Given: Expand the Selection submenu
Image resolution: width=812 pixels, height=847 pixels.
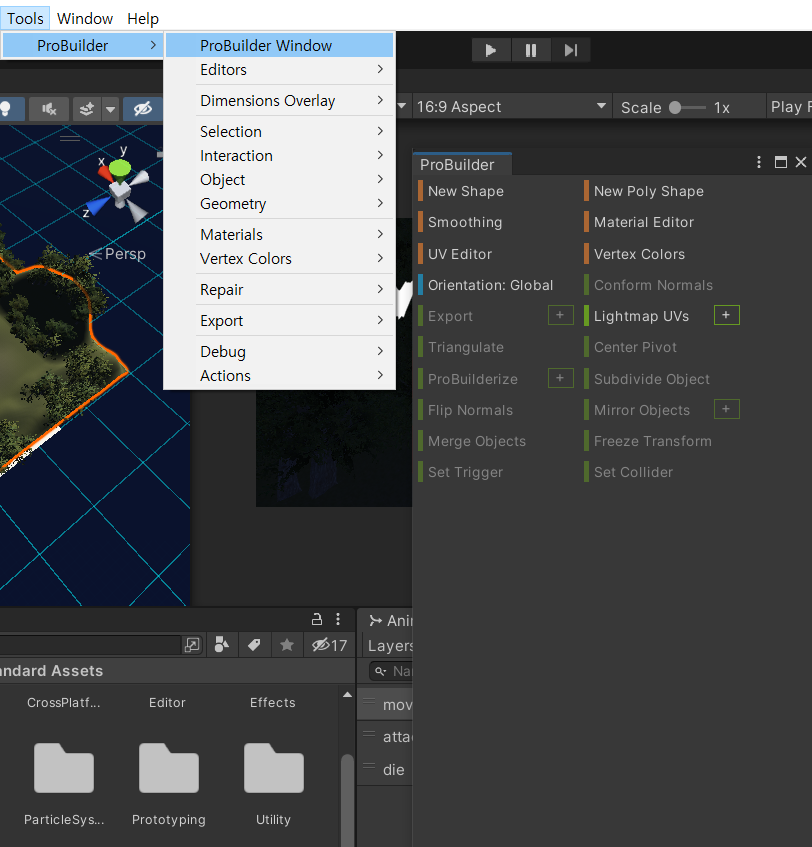Looking at the screenshot, I should coord(279,131).
